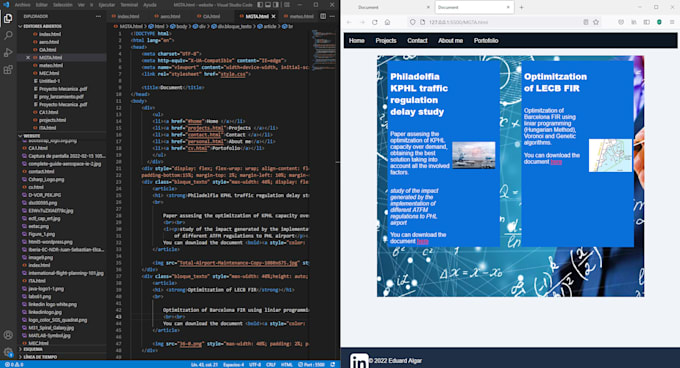
Task: Open the Explorer view in VS Code activity bar
Action: [8, 18]
